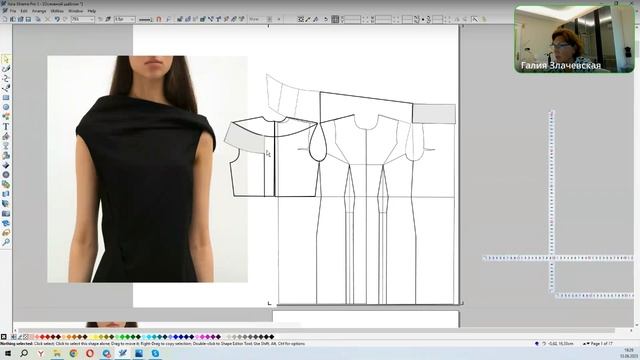
Task: Click the Open file icon
Action: pyautogui.click(x=13, y=19)
